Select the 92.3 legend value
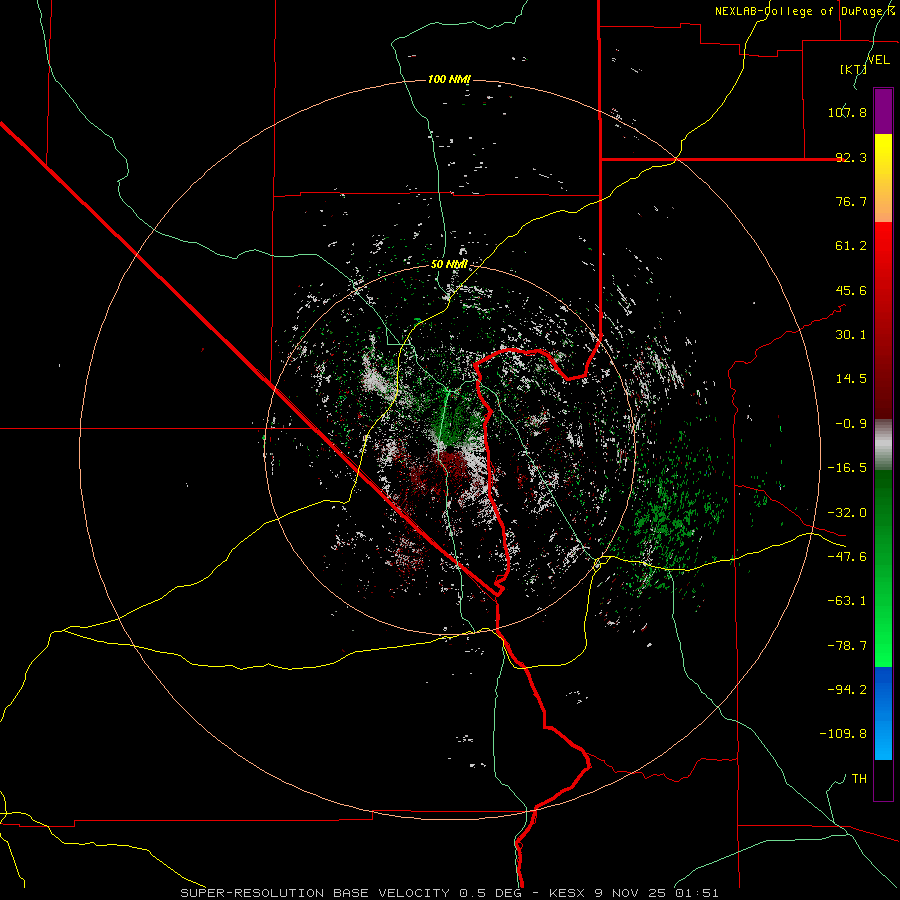The width and height of the screenshot is (900, 900). point(851,157)
